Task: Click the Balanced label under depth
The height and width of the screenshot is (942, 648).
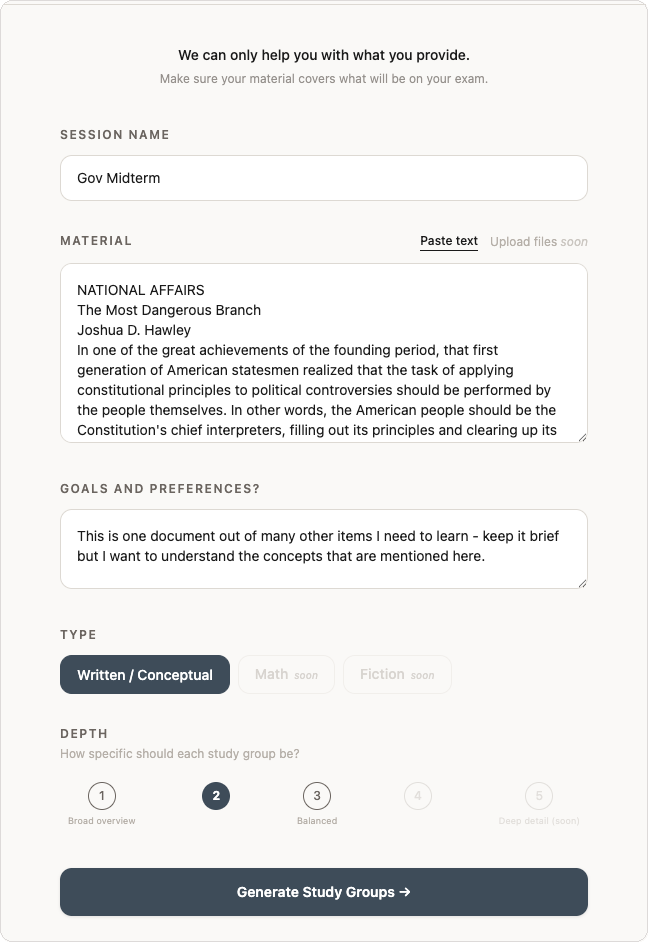Action: click(317, 820)
